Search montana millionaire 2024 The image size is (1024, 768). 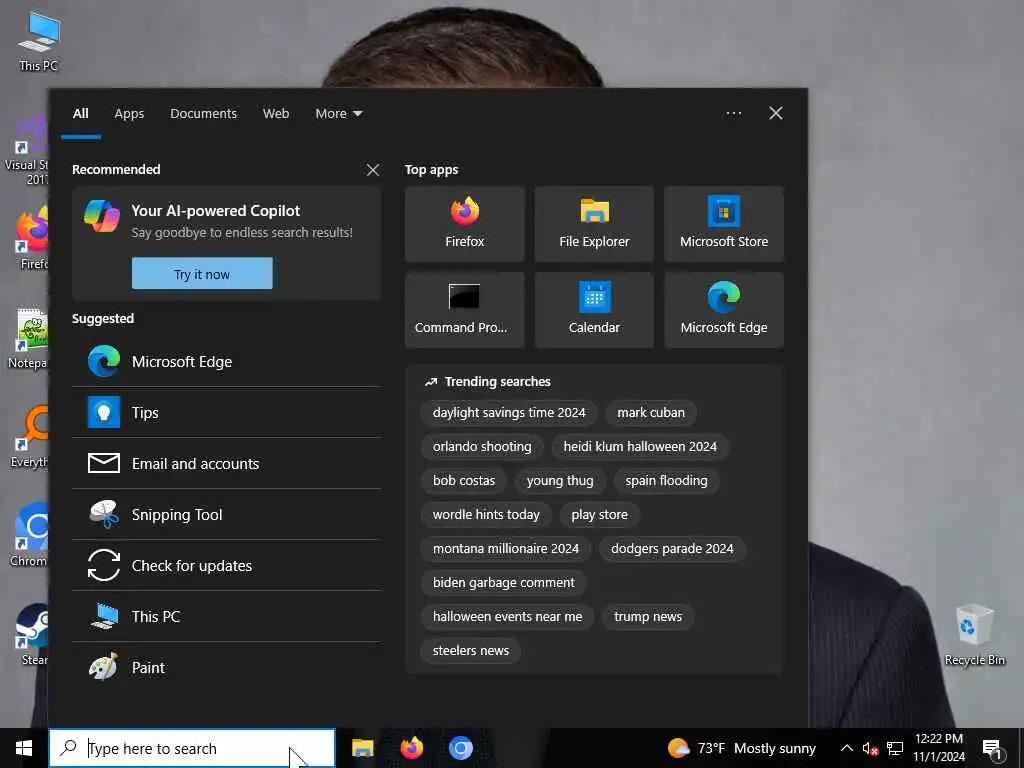click(505, 549)
